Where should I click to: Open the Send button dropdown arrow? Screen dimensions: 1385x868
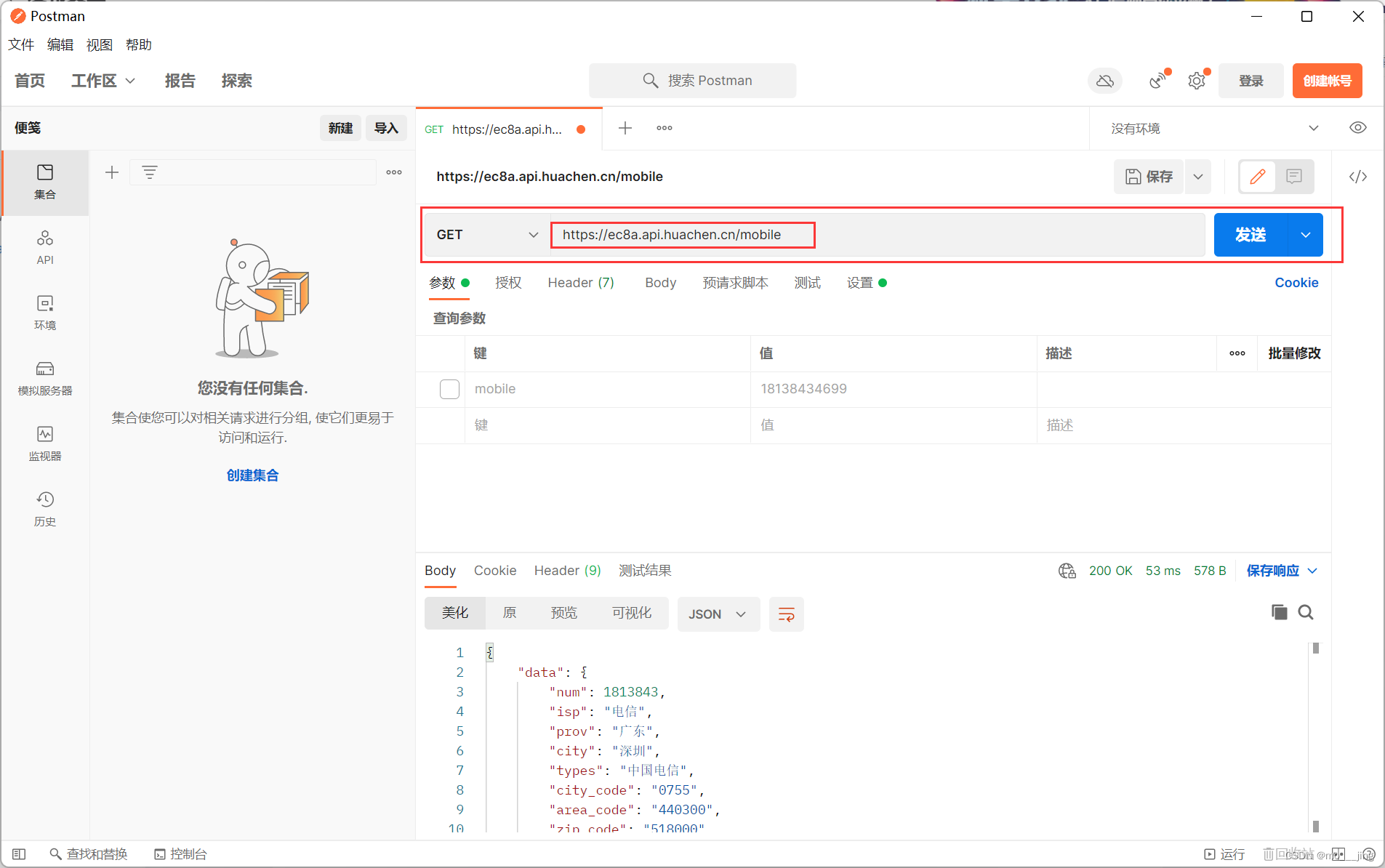(1306, 235)
